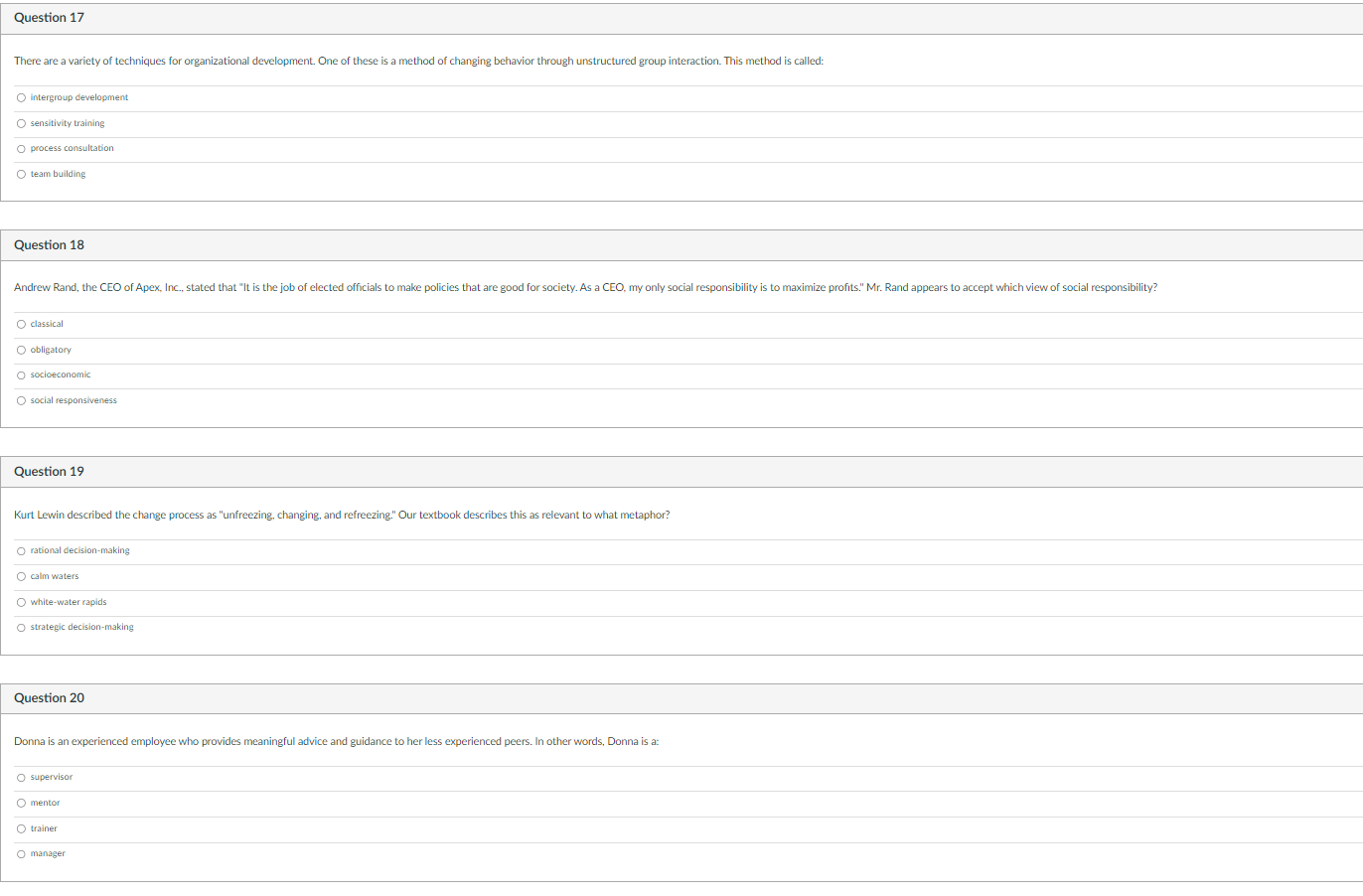Click the 'Question 17' header
The width and height of the screenshot is (1363, 896).
click(49, 18)
